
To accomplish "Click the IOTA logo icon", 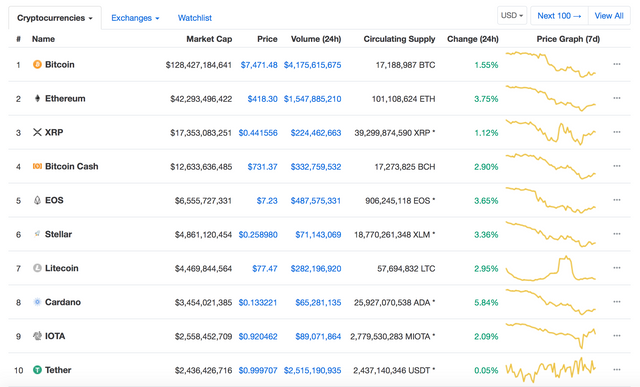I will [37, 336].
